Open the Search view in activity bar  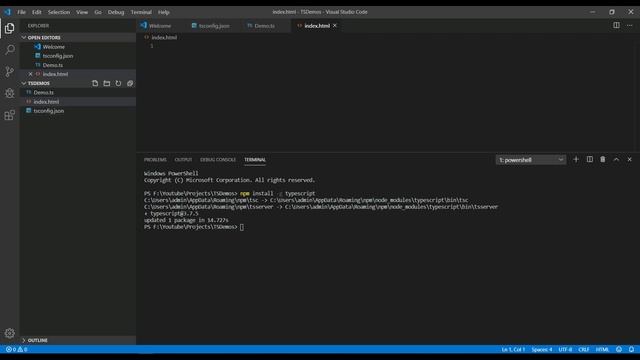pos(9,50)
